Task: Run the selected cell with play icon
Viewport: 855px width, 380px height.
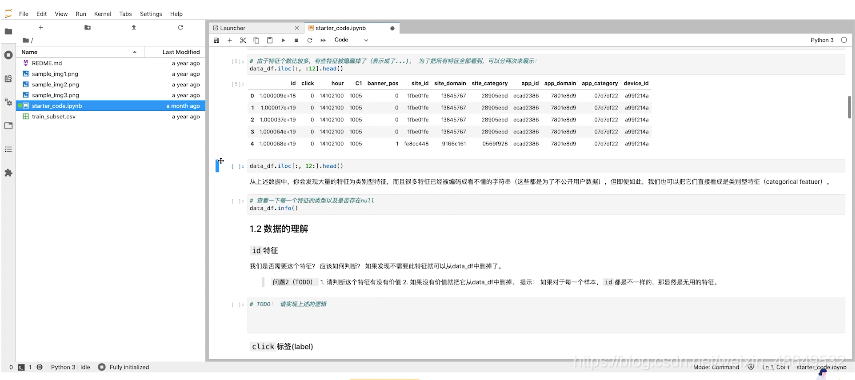Action: (x=283, y=40)
